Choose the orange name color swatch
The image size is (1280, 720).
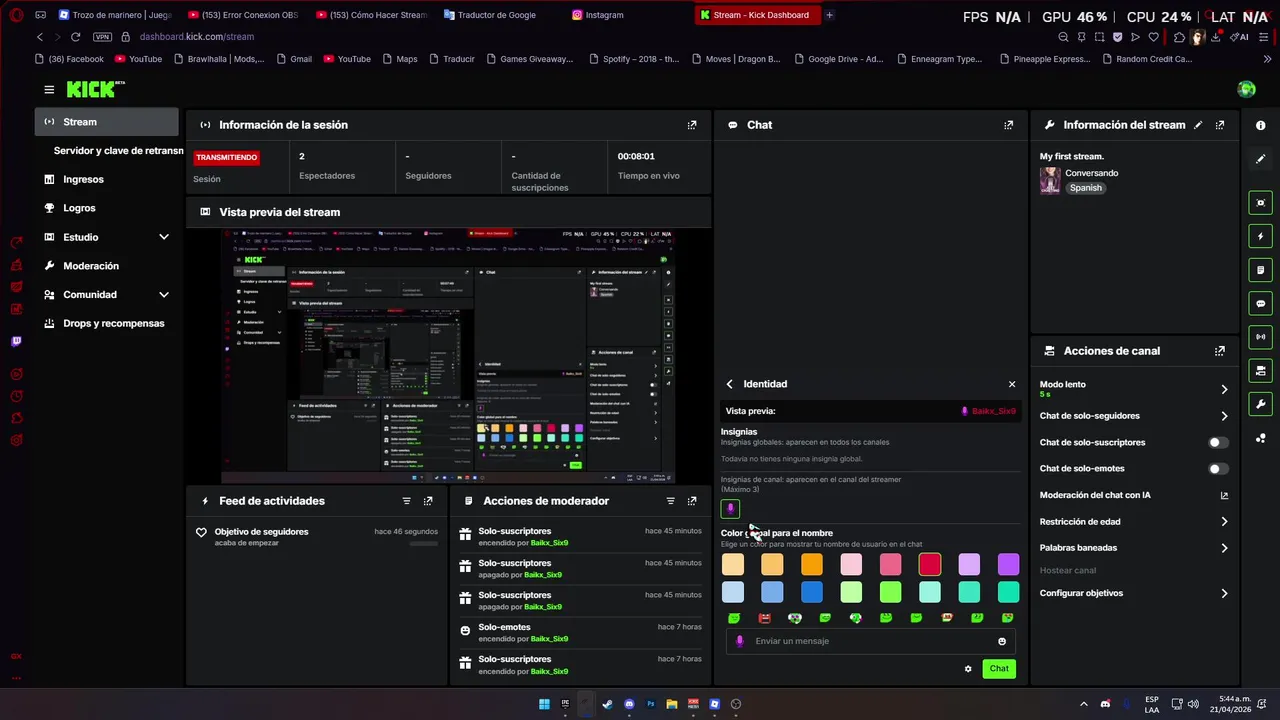click(x=812, y=565)
